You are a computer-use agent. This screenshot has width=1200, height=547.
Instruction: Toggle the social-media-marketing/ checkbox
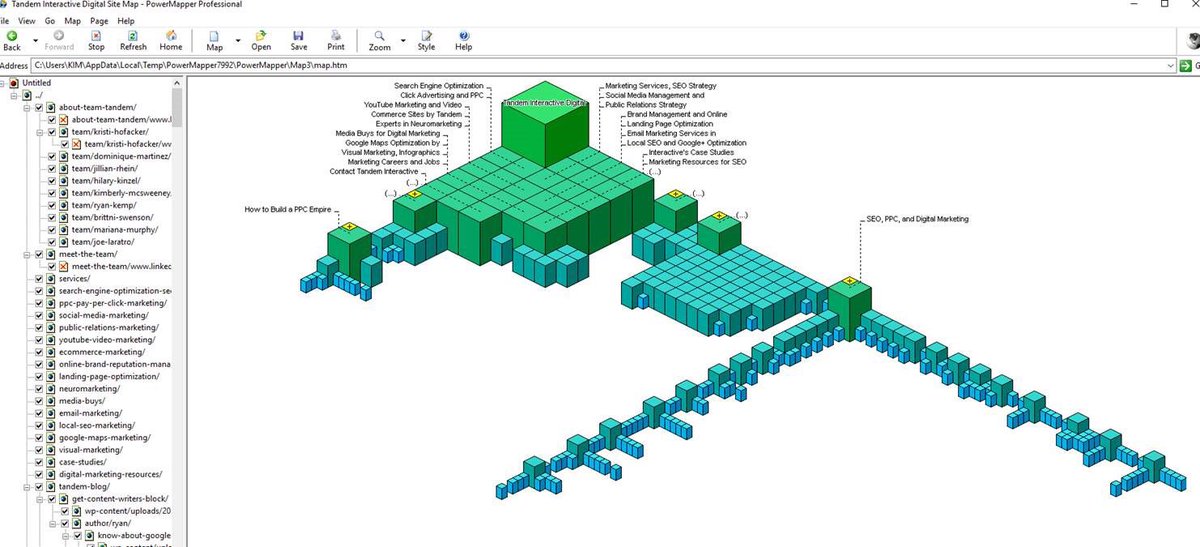[39, 315]
